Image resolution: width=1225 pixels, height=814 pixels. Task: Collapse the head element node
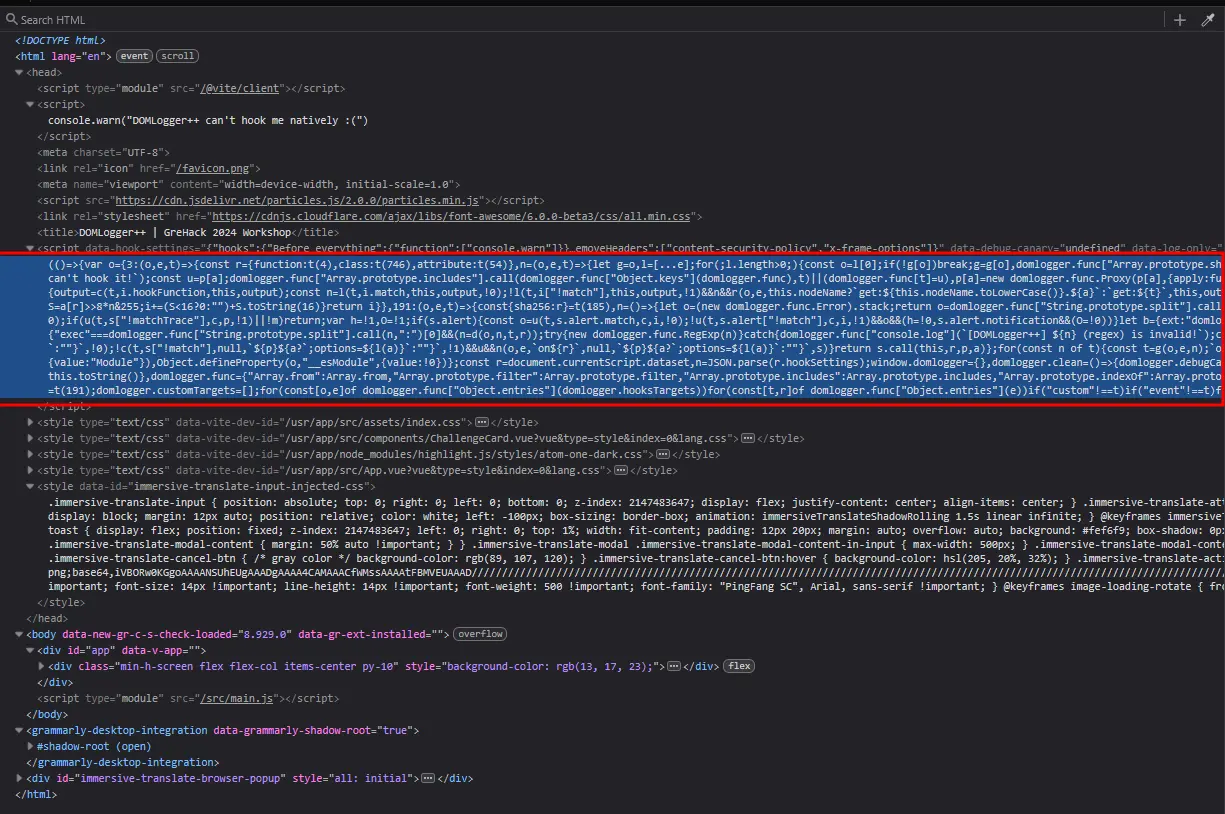point(20,72)
